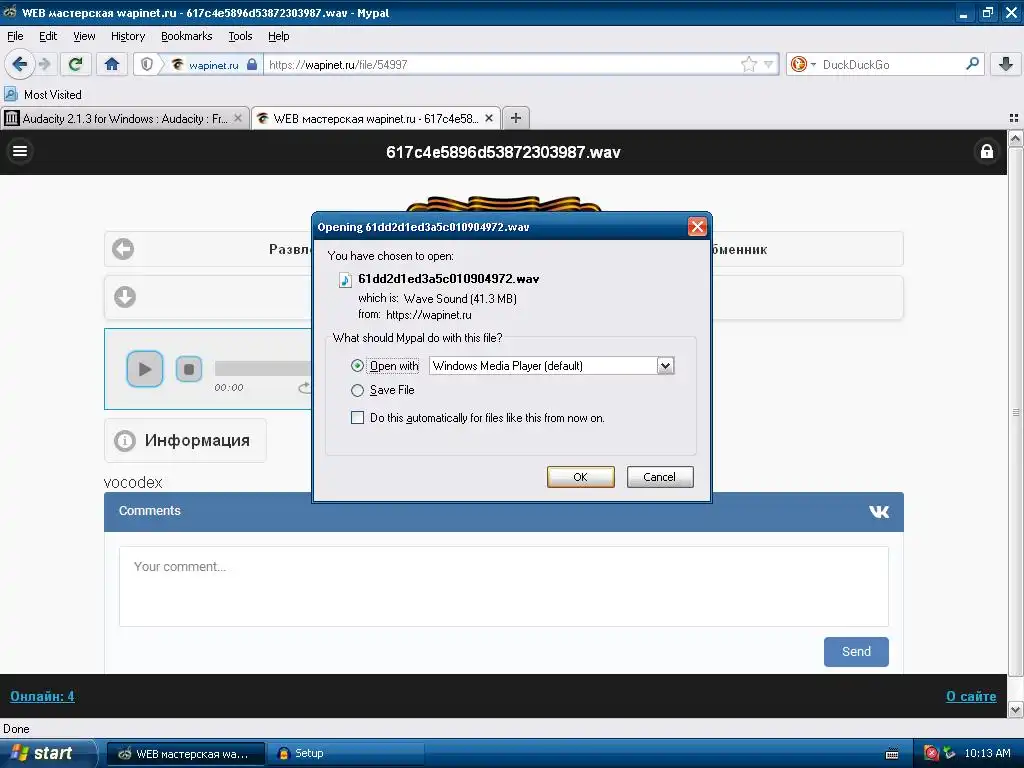Viewport: 1024px width, 768px height.
Task: Close the Audacity 2.1.3 tab
Action: [x=238, y=118]
